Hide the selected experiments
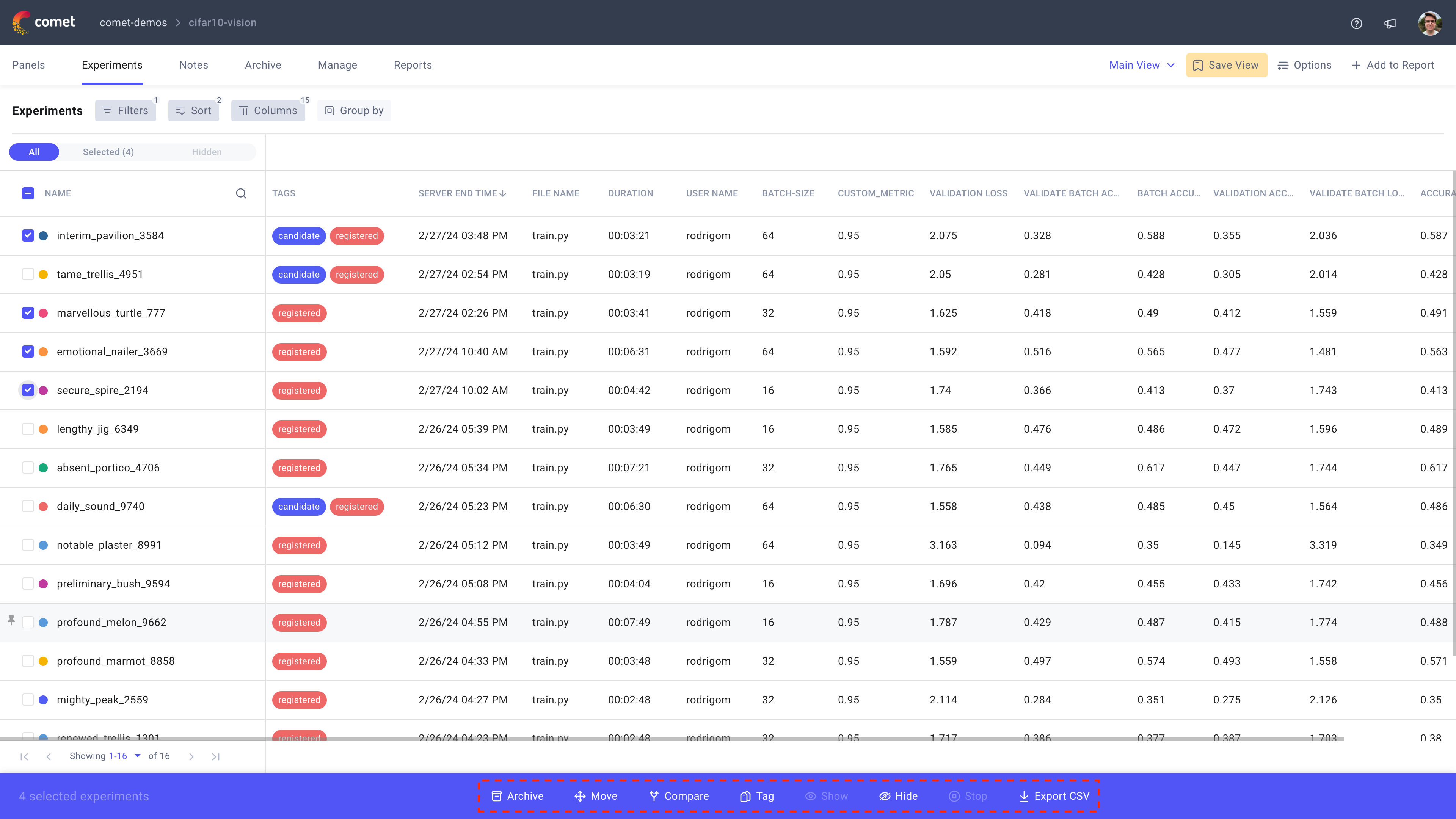 coord(898,796)
